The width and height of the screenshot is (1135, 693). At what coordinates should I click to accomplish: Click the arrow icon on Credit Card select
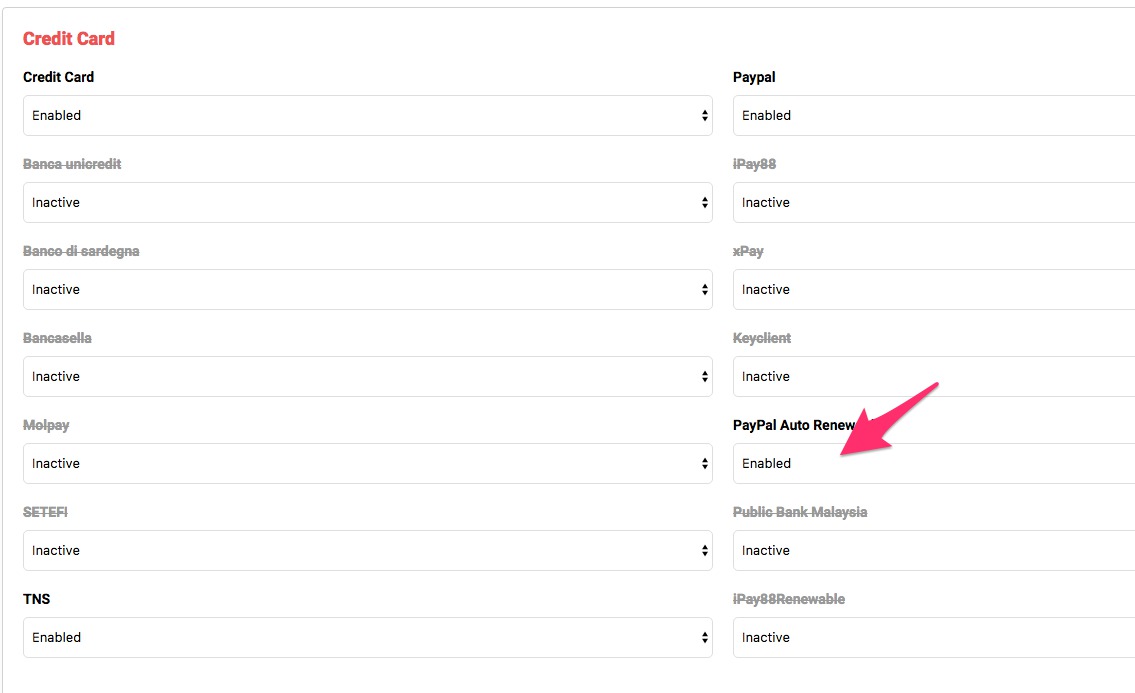click(705, 116)
